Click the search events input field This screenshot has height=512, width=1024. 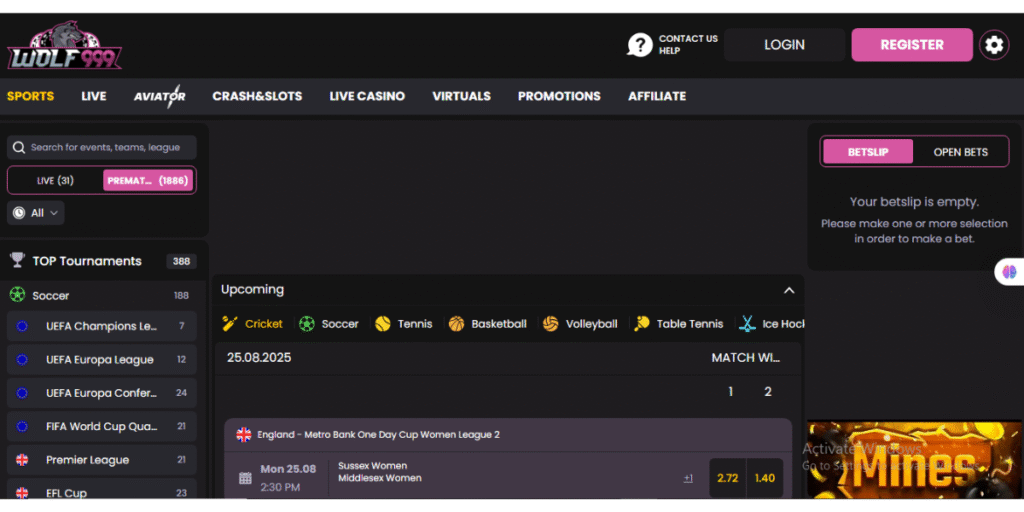click(x=105, y=147)
